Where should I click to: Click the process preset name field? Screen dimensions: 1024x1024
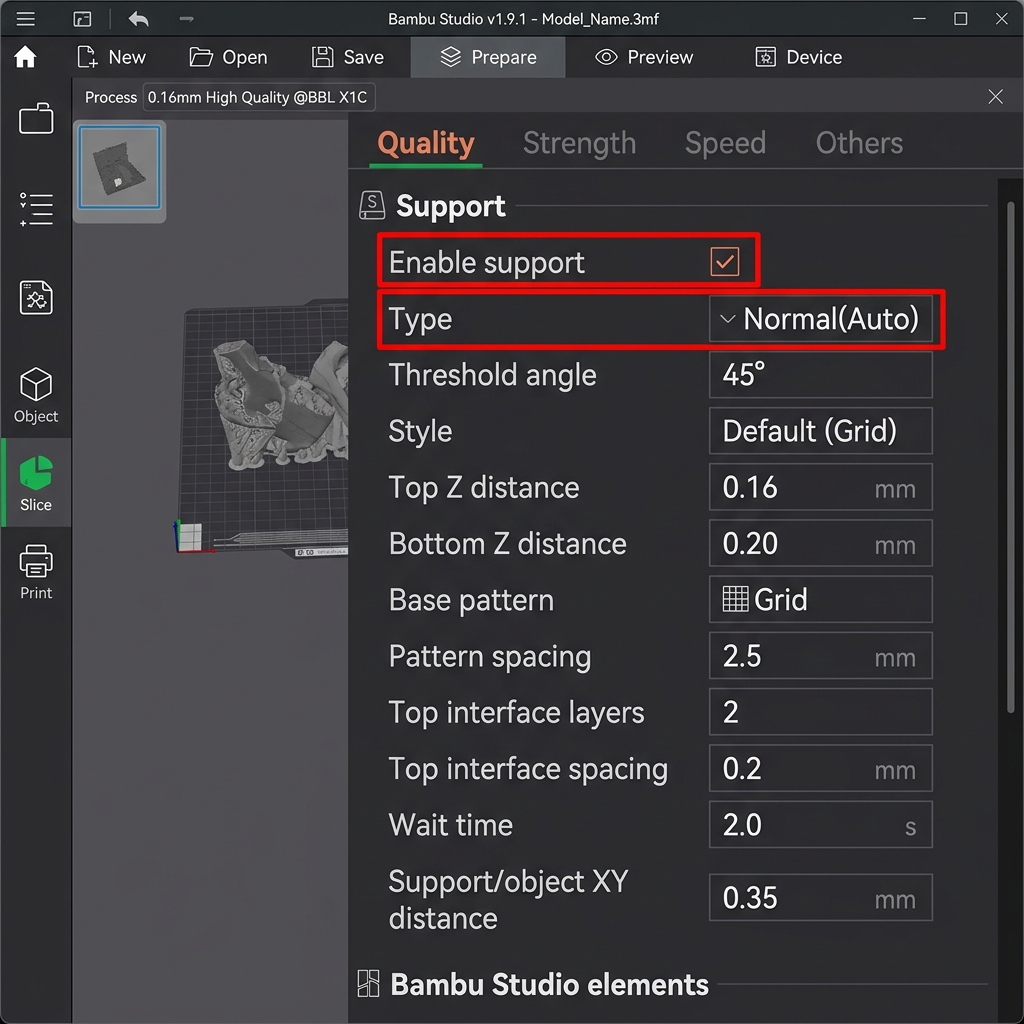[259, 97]
